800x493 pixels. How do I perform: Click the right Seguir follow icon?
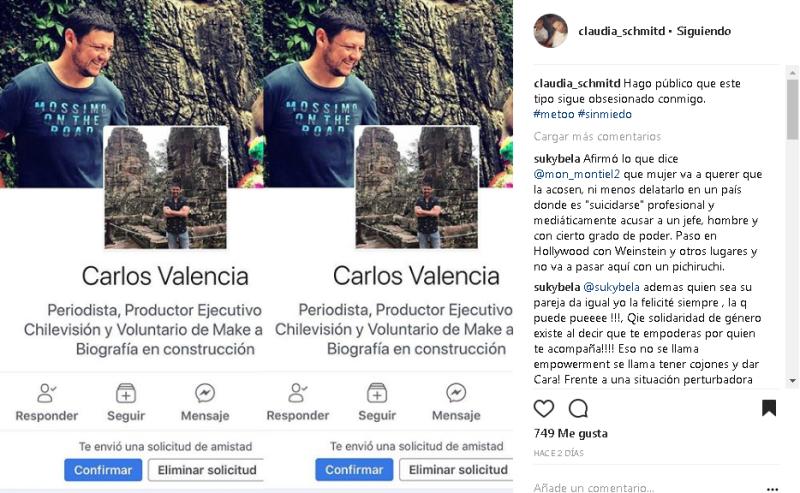(x=377, y=393)
